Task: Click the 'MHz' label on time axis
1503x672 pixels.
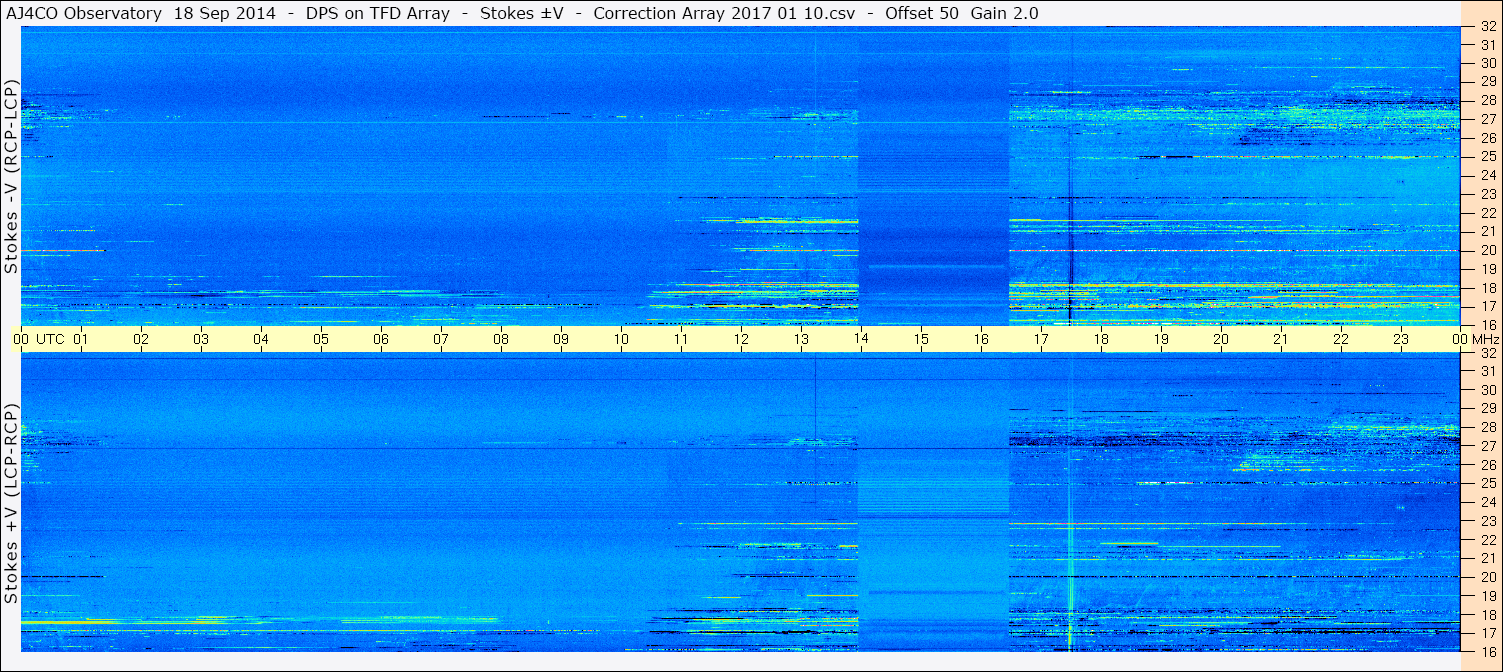Action: pos(1485,339)
